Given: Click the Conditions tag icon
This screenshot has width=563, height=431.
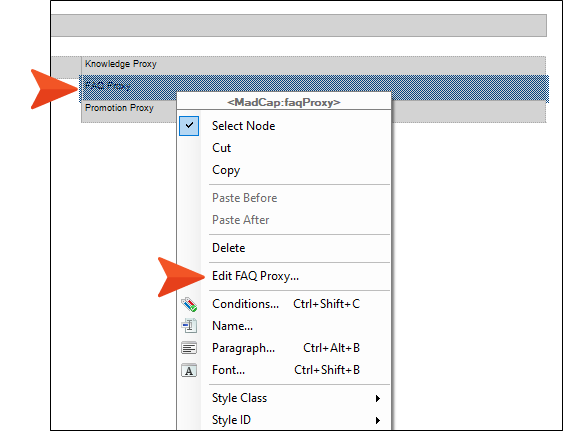Looking at the screenshot, I should [189, 304].
